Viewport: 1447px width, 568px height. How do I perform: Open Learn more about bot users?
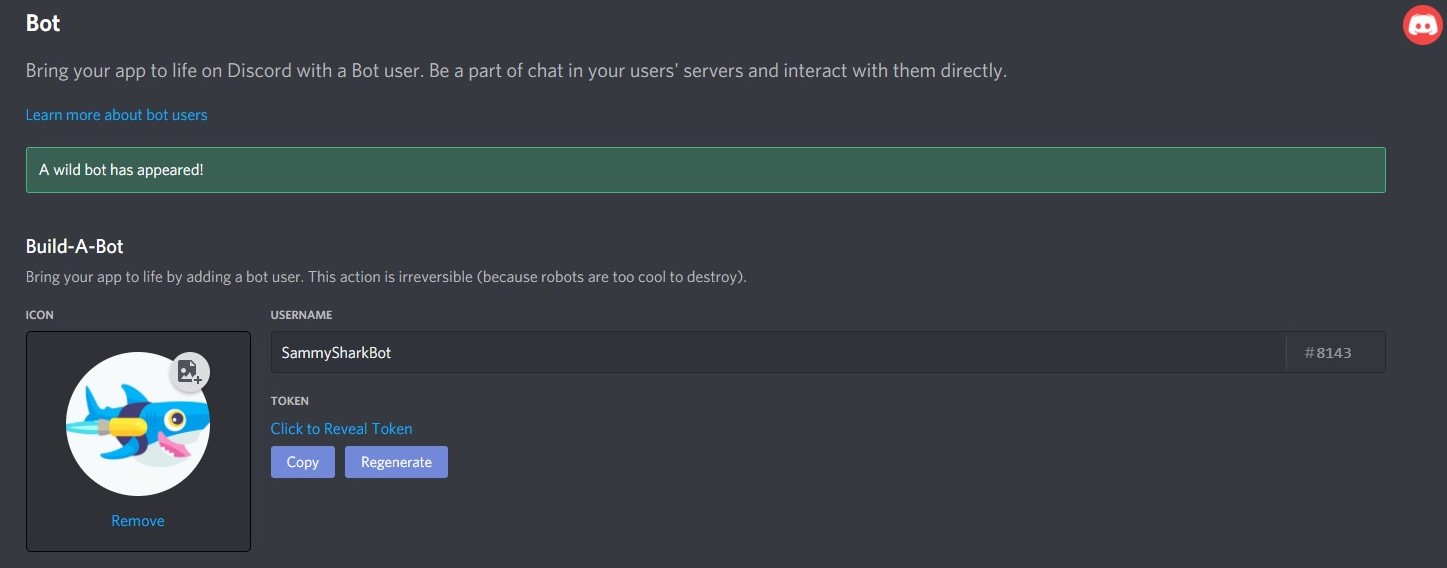point(116,115)
